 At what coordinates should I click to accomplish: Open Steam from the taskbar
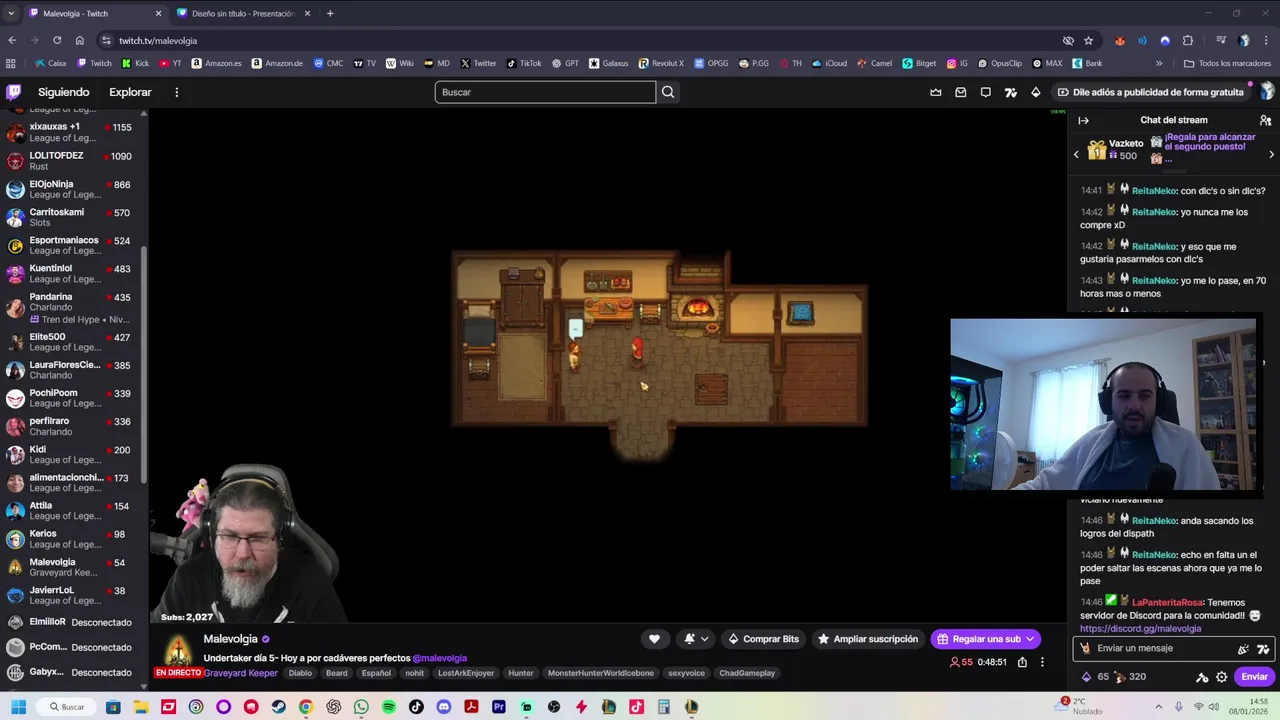click(278, 707)
